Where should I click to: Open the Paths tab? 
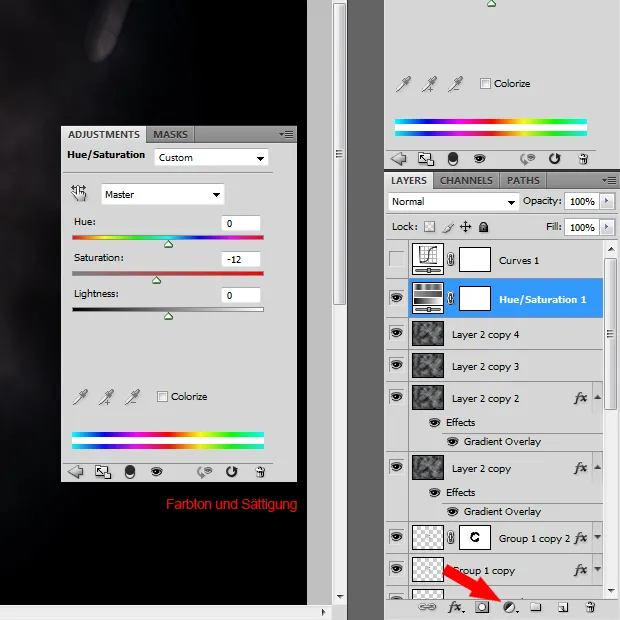[x=523, y=181]
